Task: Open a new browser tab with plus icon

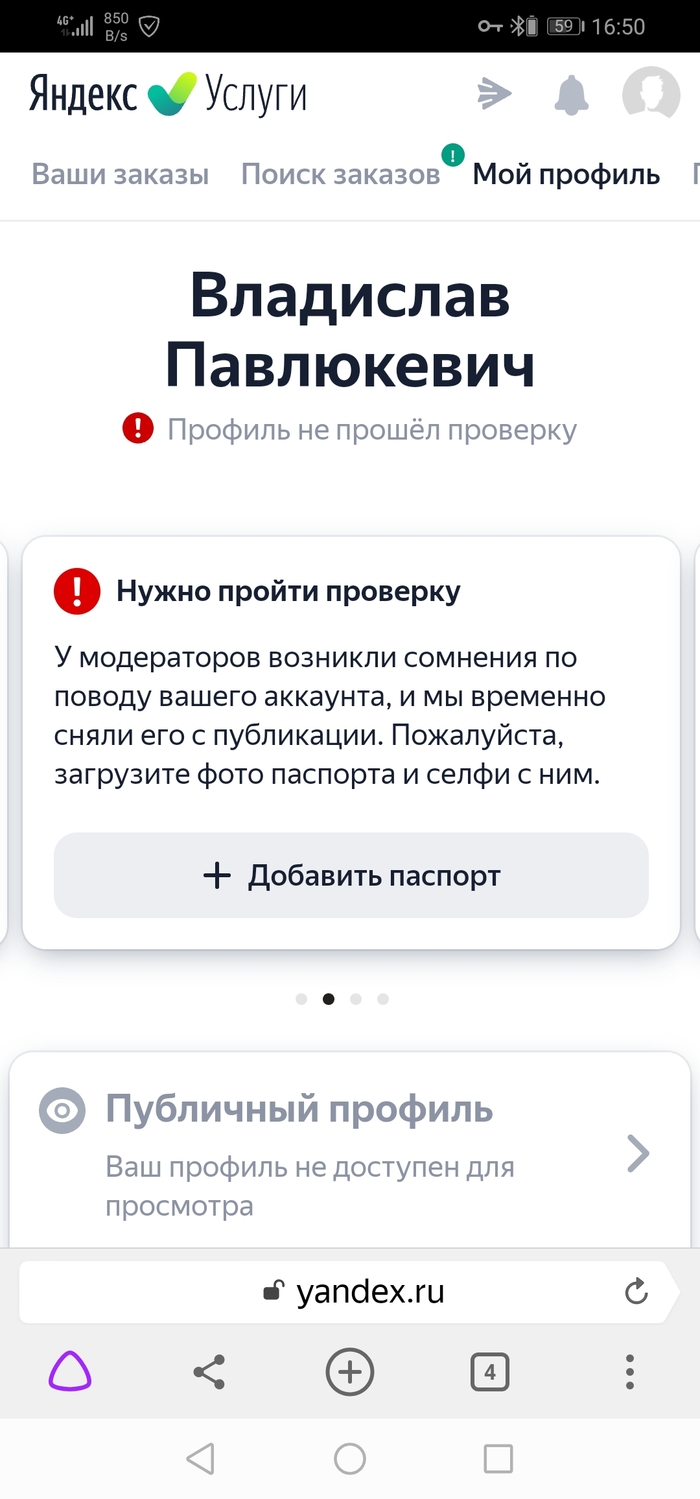Action: [350, 1372]
